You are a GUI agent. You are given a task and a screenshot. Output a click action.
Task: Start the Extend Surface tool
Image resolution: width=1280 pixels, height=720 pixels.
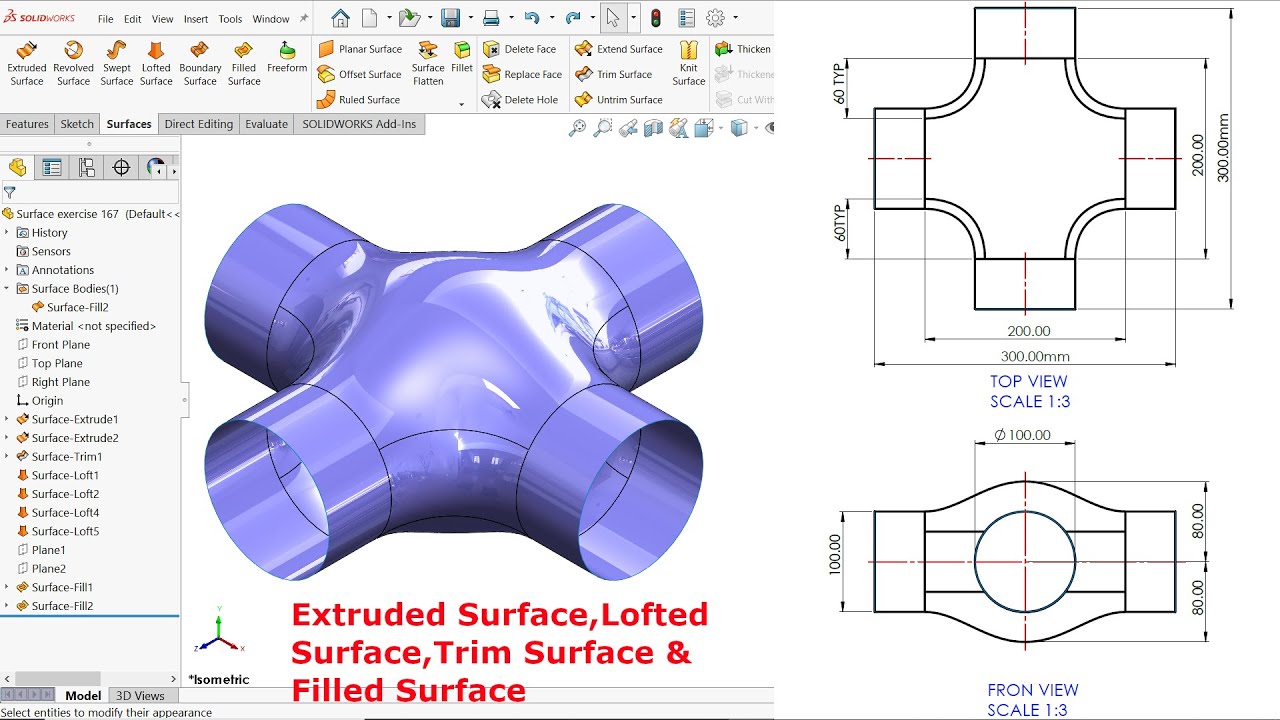tap(619, 49)
